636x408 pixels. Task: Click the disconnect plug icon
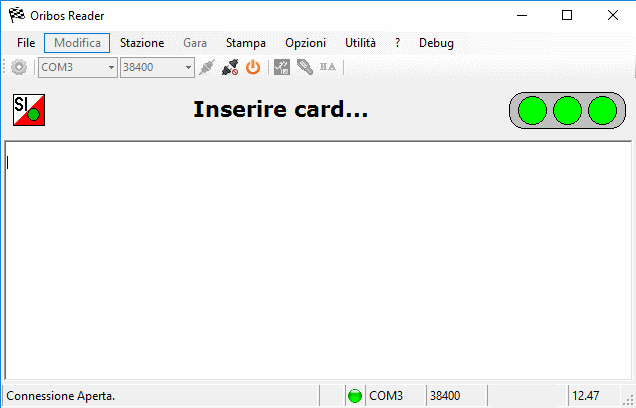pos(230,67)
